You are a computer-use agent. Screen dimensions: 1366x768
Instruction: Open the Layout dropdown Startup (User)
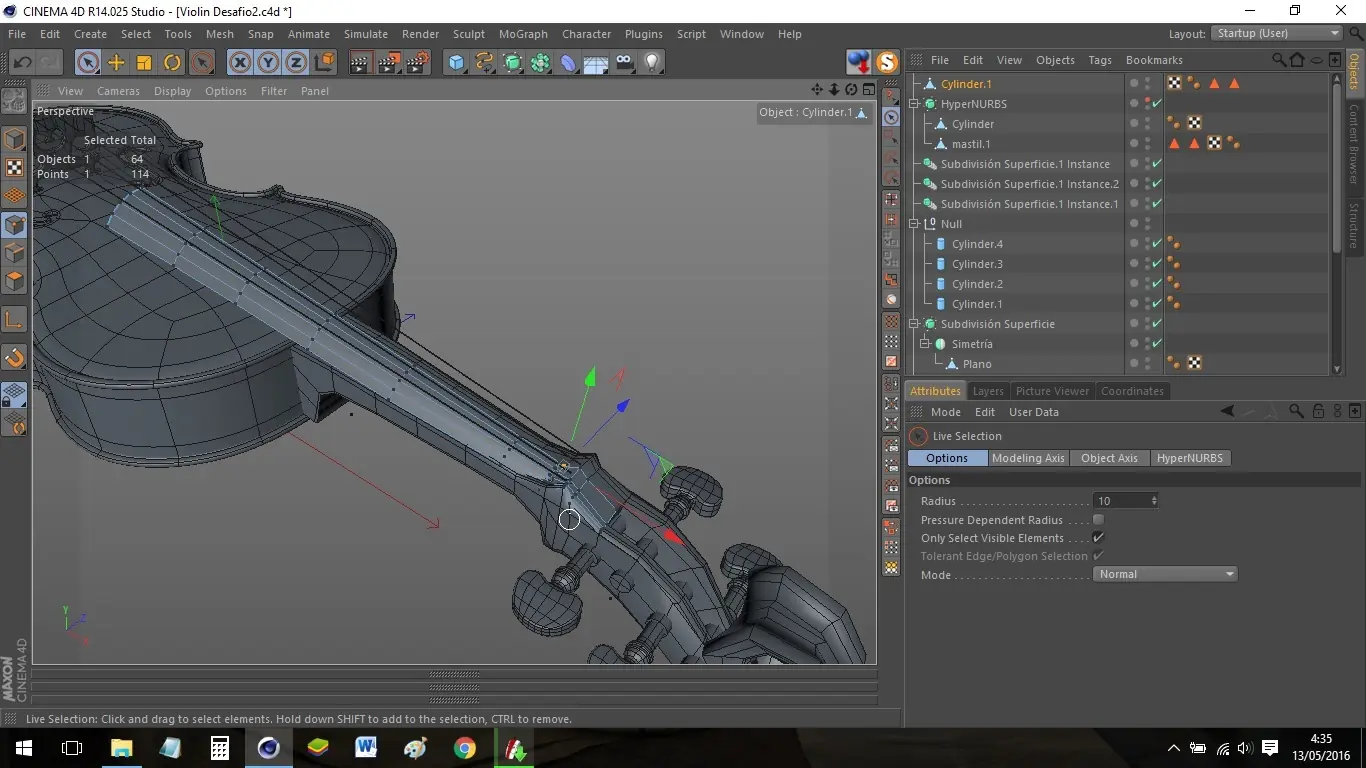[x=1277, y=34]
